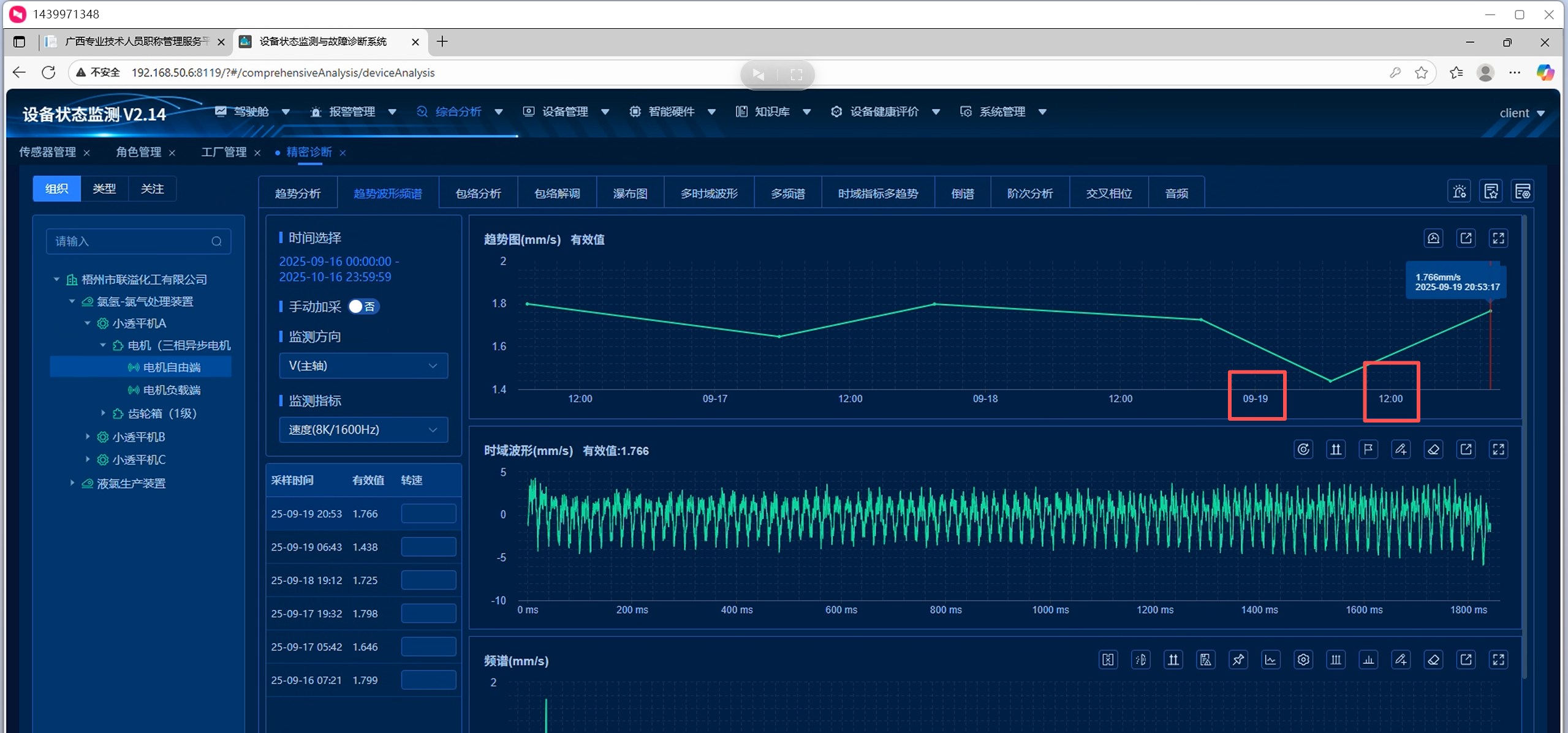
Task: Close the 传感器管理 page tab
Action: click(87, 152)
